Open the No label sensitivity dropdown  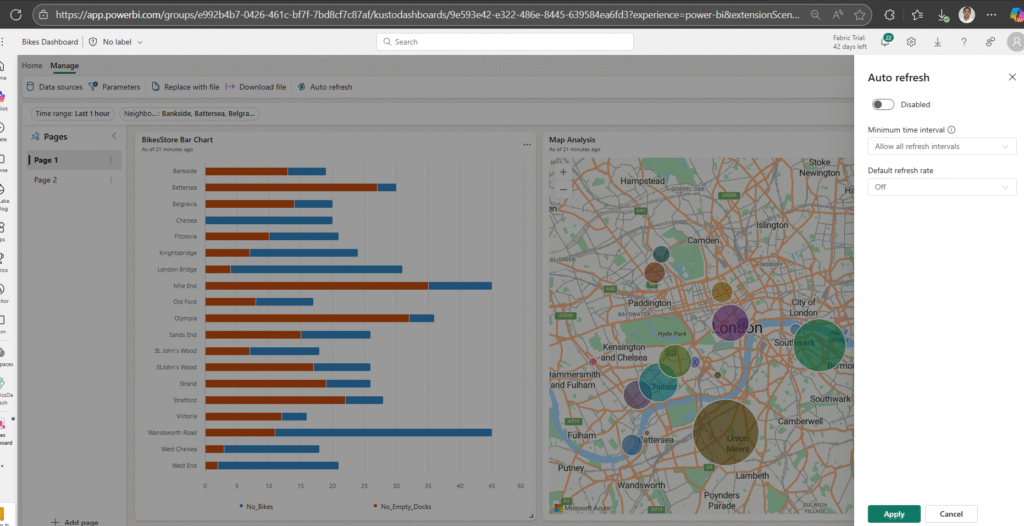116,42
